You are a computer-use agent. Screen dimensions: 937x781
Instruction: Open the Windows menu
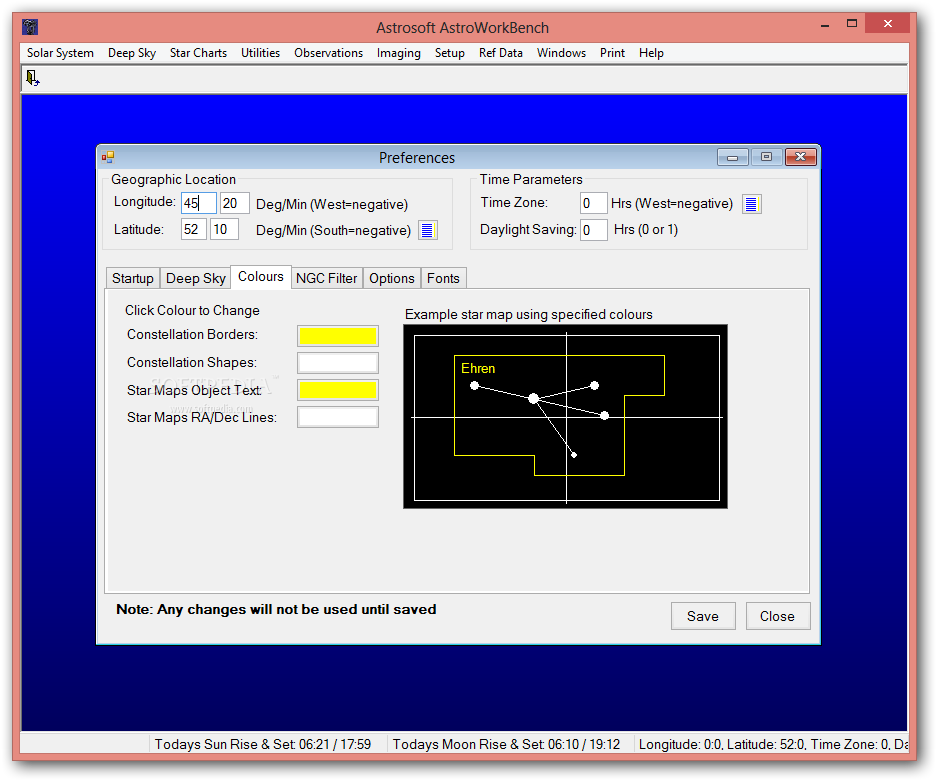tap(562, 53)
